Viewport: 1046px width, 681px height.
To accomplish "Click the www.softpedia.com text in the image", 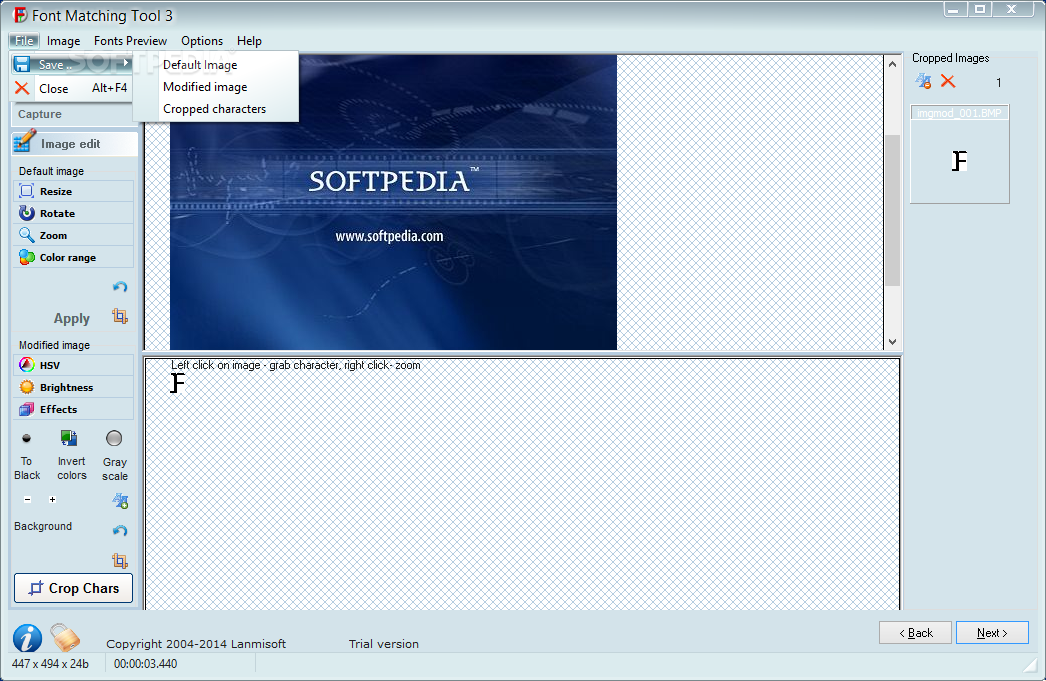I will (x=389, y=236).
